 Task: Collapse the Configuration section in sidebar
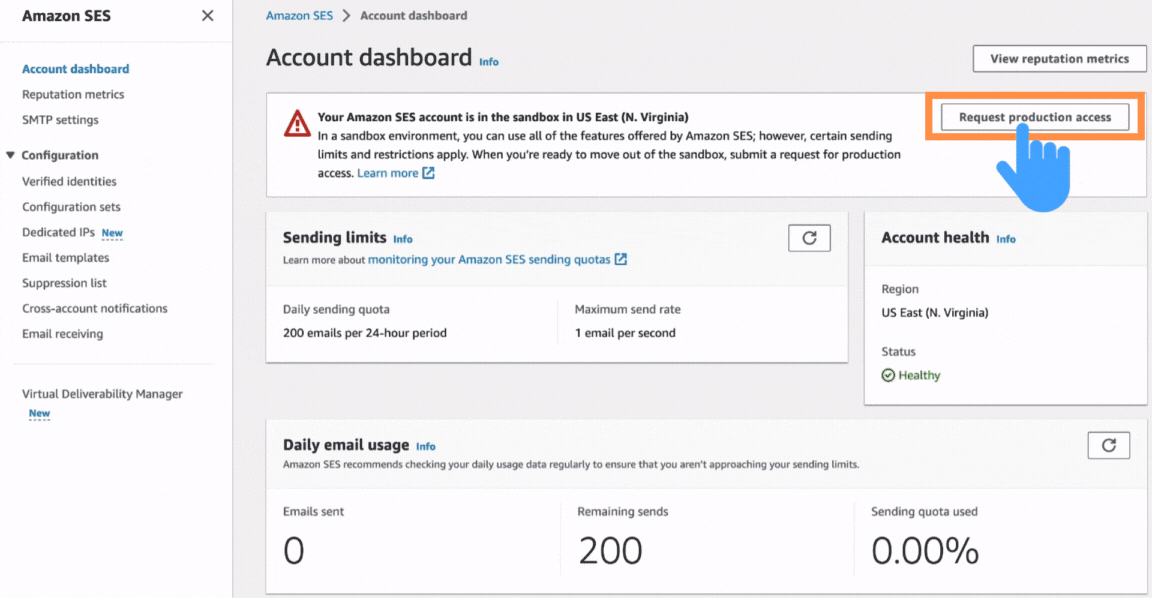coord(10,155)
